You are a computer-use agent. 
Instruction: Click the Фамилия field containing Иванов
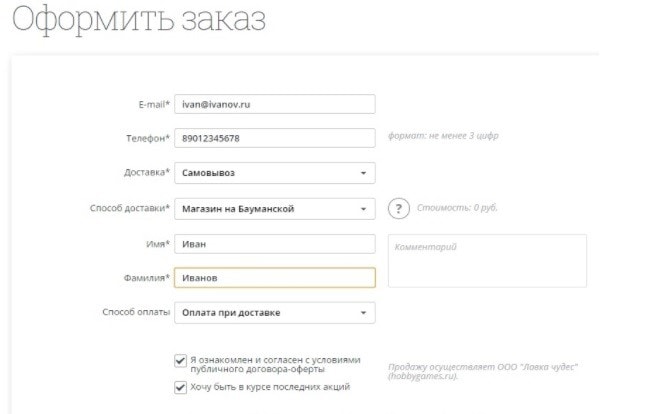275,278
